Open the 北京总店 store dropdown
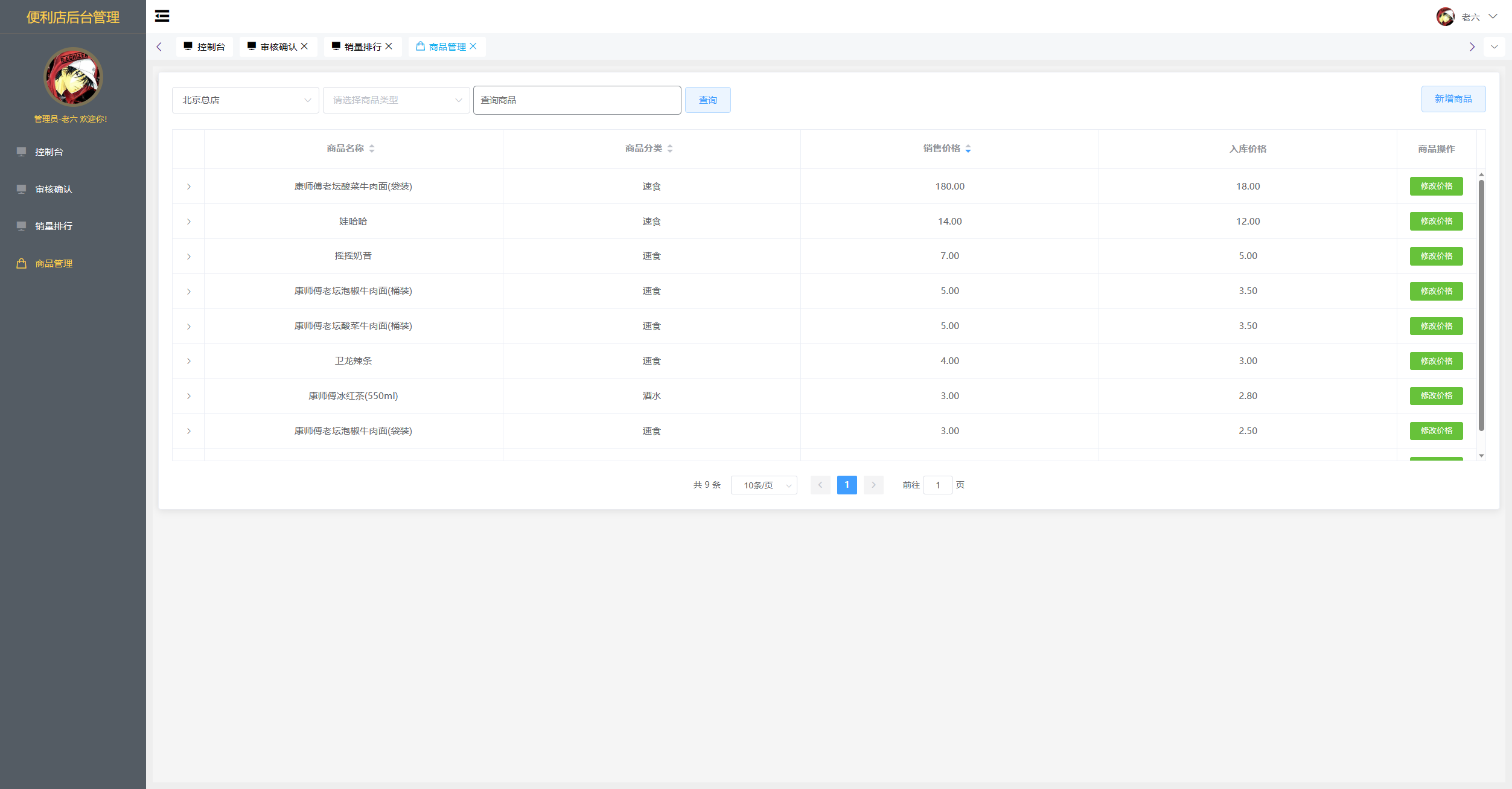The width and height of the screenshot is (1512, 789). 245,100
